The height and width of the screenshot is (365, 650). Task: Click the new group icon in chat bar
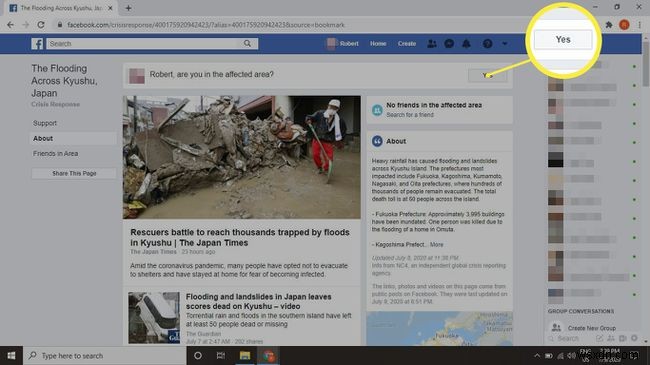[x=611, y=338]
